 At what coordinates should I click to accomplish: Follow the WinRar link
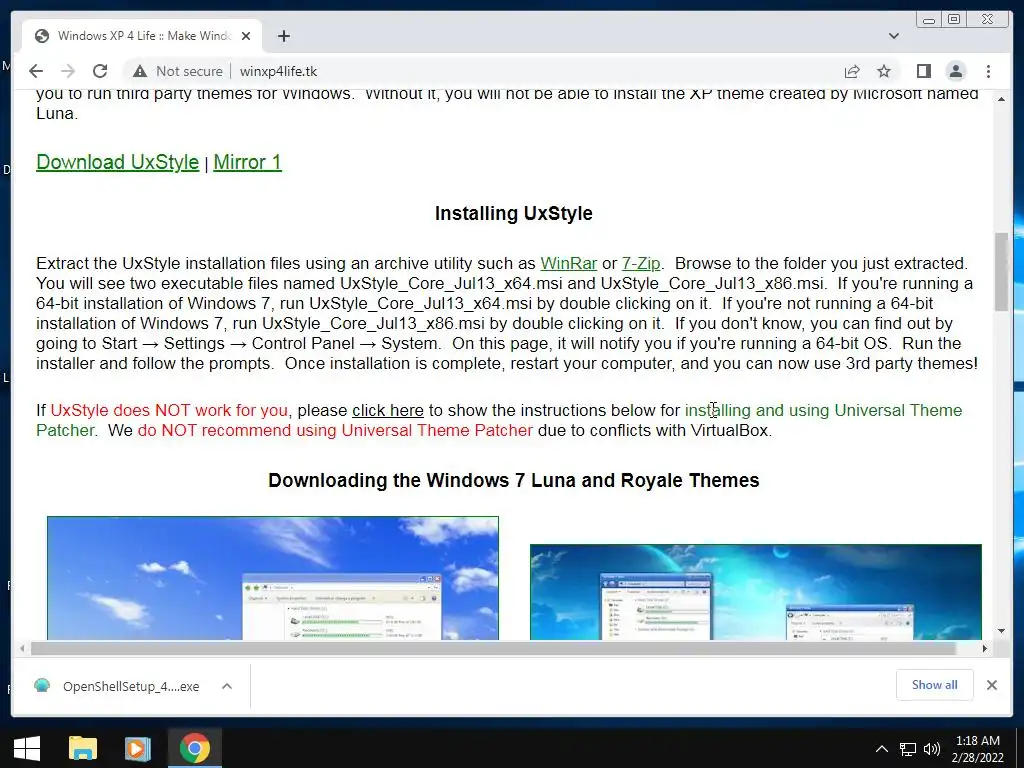[x=569, y=263]
